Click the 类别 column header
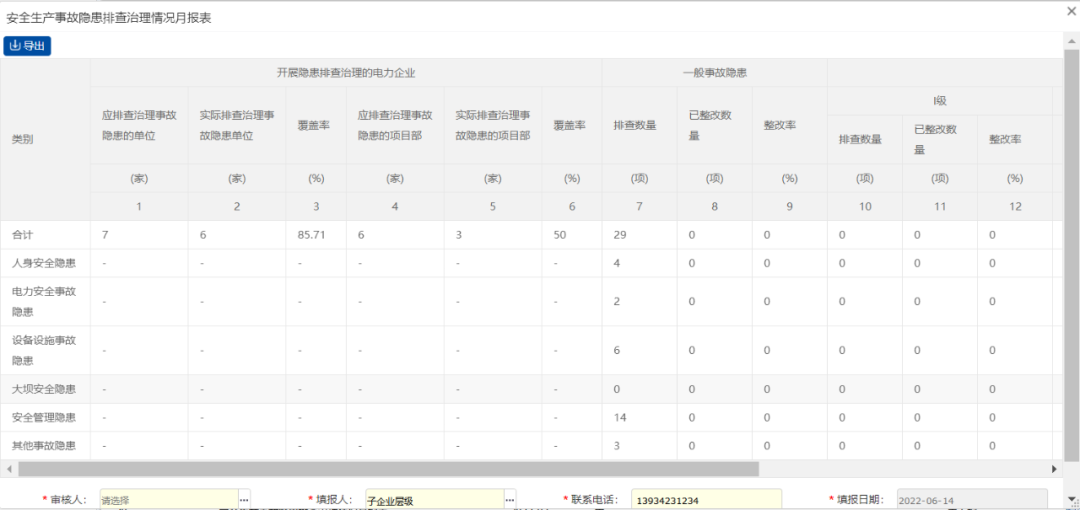Image resolution: width=1080 pixels, height=510 pixels. coord(45,139)
